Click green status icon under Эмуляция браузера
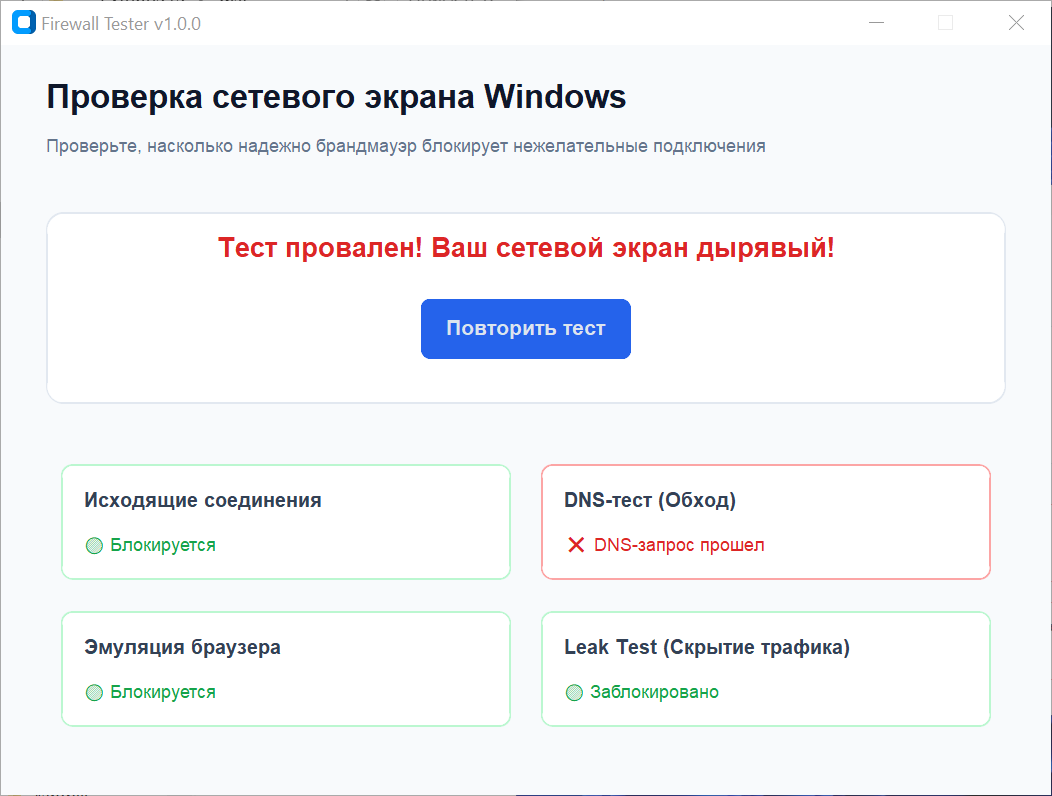This screenshot has height=796, width=1052. coord(94,693)
